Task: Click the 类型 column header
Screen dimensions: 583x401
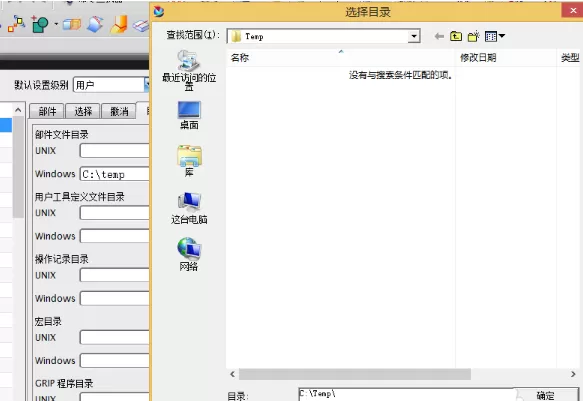Action: pos(570,58)
